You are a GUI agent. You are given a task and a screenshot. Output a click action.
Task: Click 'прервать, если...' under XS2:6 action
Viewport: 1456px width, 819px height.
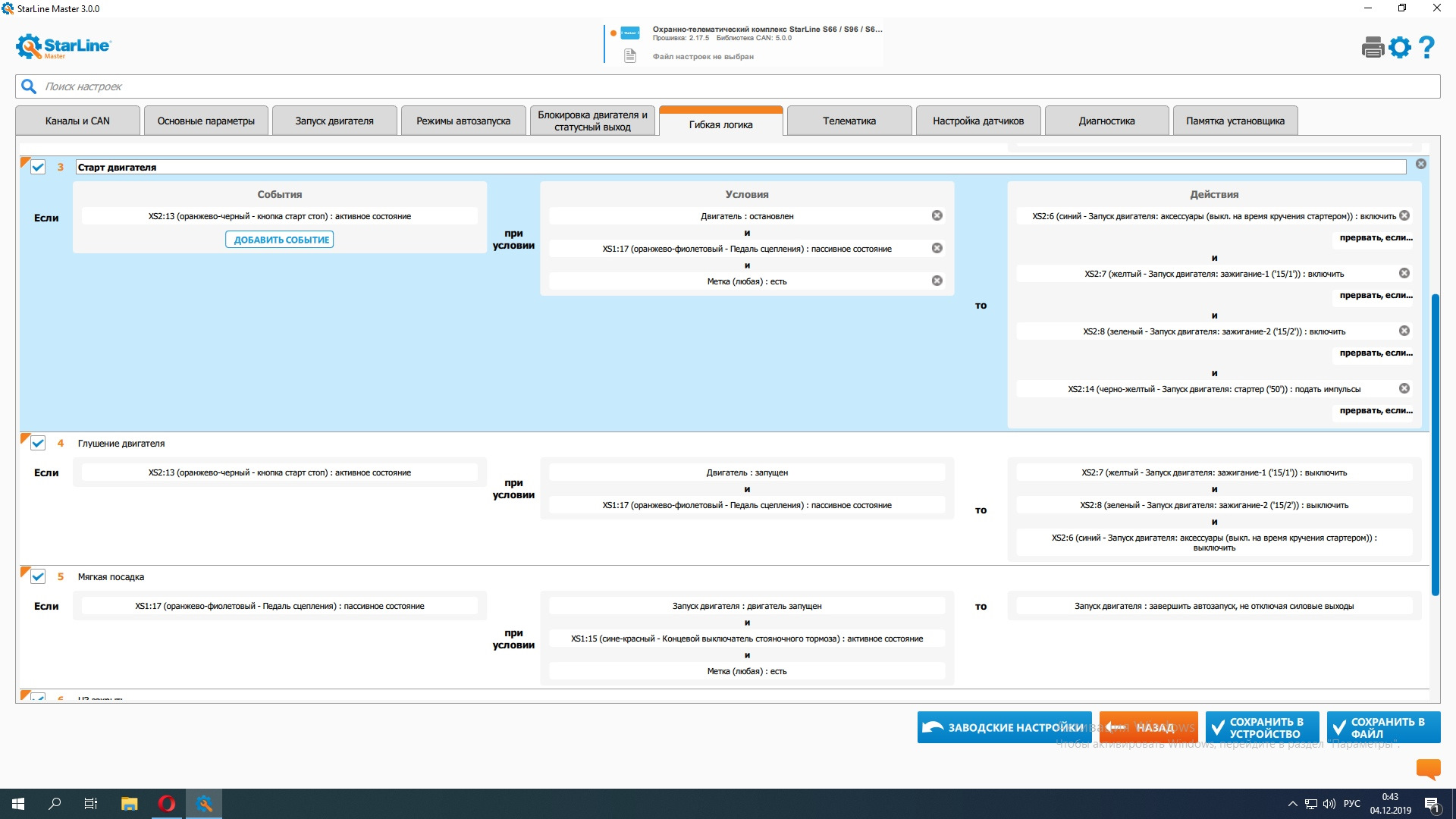point(1376,237)
